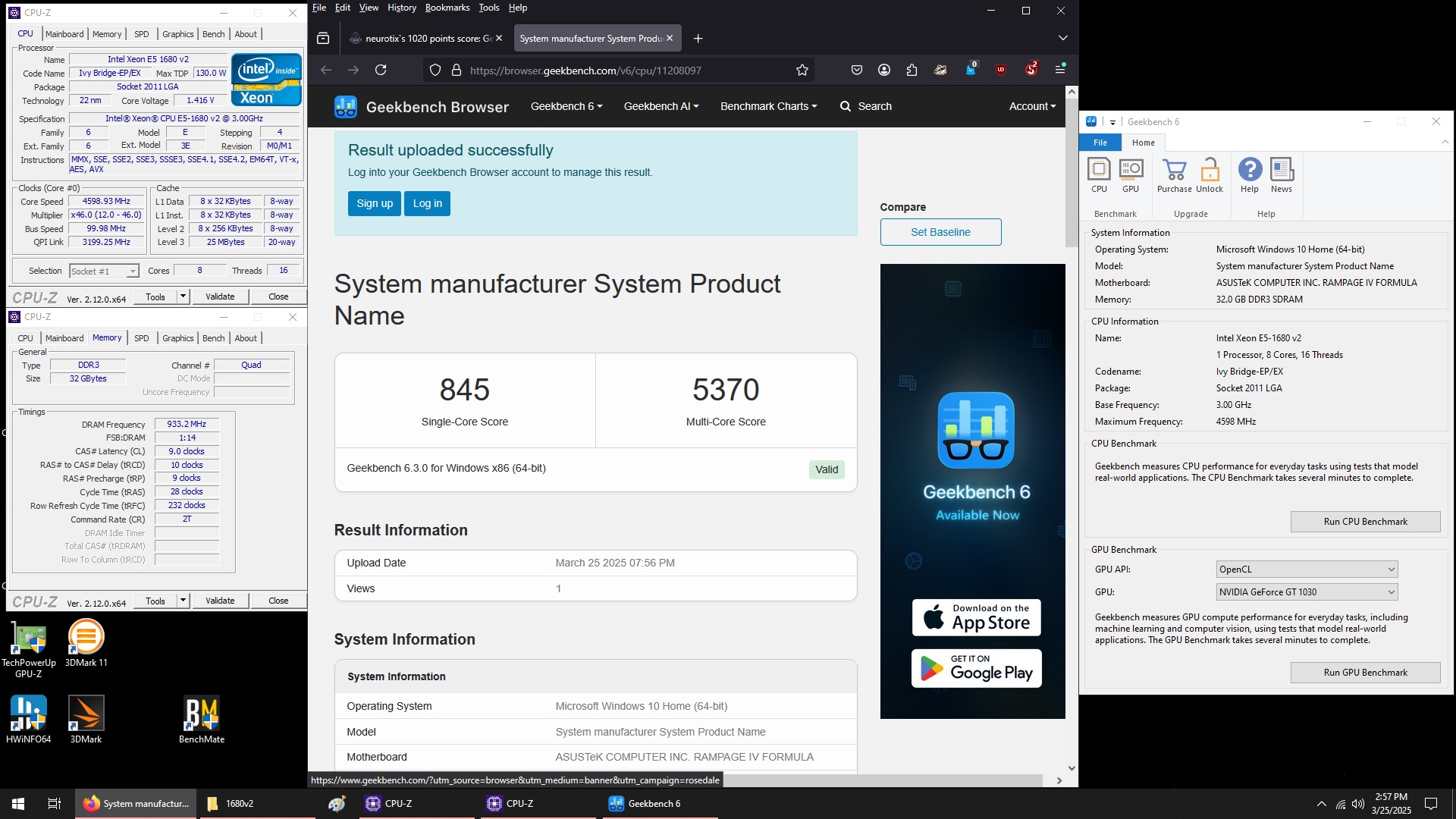Viewport: 1456px width, 819px height.
Task: Click Validate in the top CPU-Z window
Action: (x=220, y=297)
